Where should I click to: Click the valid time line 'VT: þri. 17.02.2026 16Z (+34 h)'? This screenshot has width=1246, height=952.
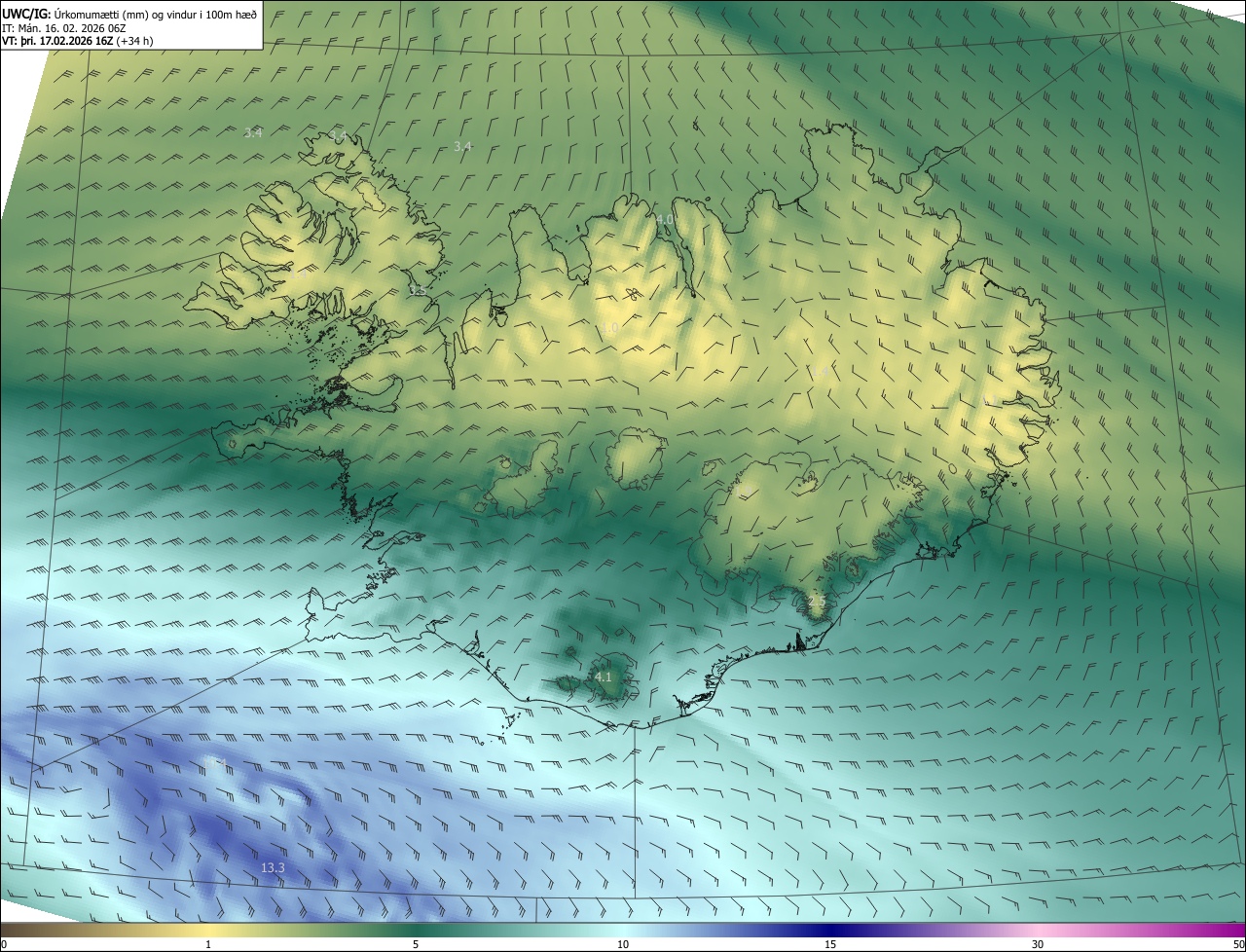(x=78, y=41)
